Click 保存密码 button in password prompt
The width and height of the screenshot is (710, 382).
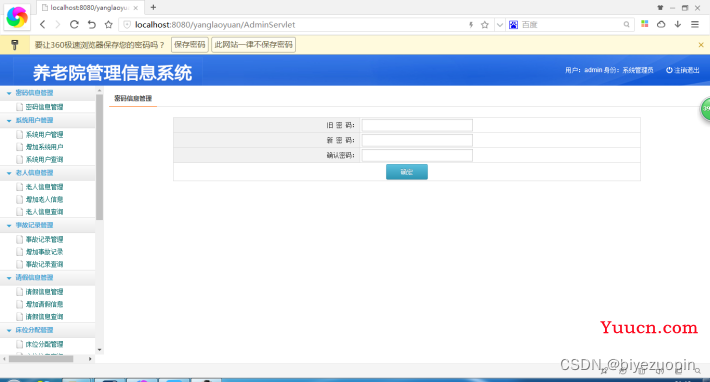click(x=190, y=44)
